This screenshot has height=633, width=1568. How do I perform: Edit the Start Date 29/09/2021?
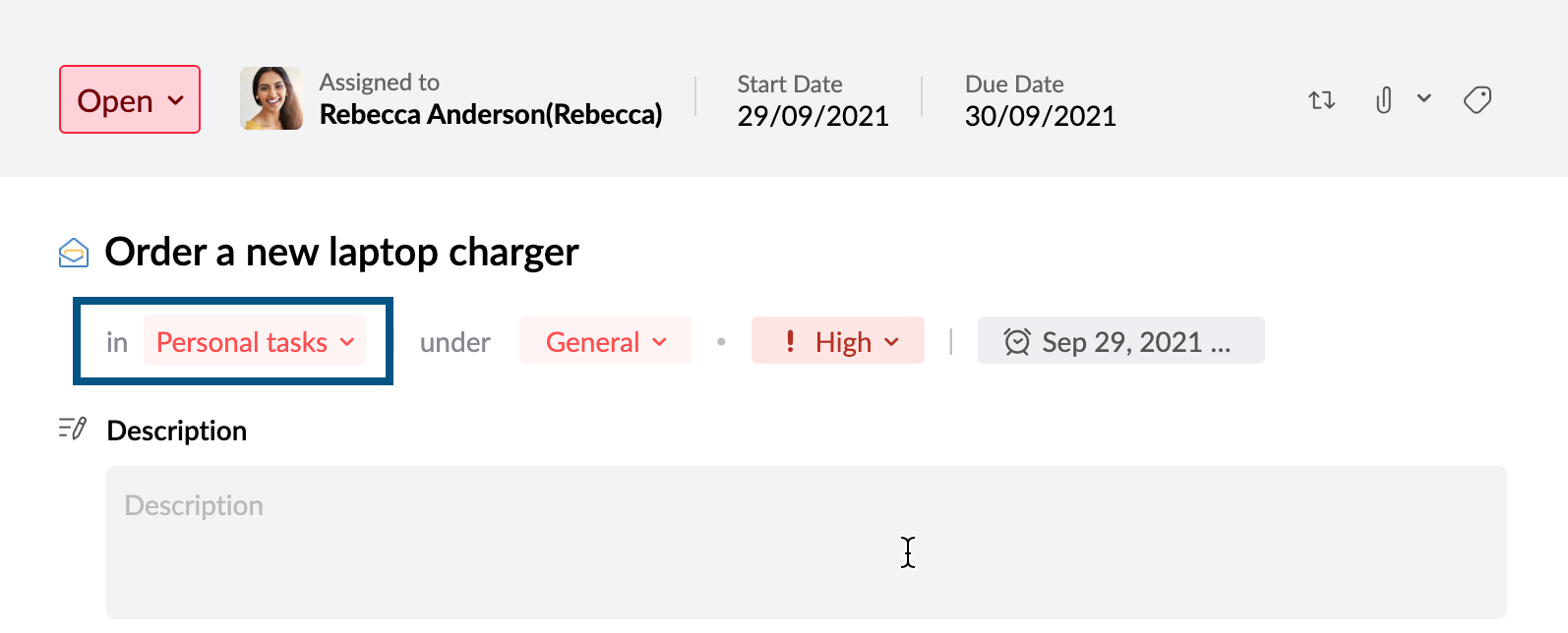pos(813,116)
